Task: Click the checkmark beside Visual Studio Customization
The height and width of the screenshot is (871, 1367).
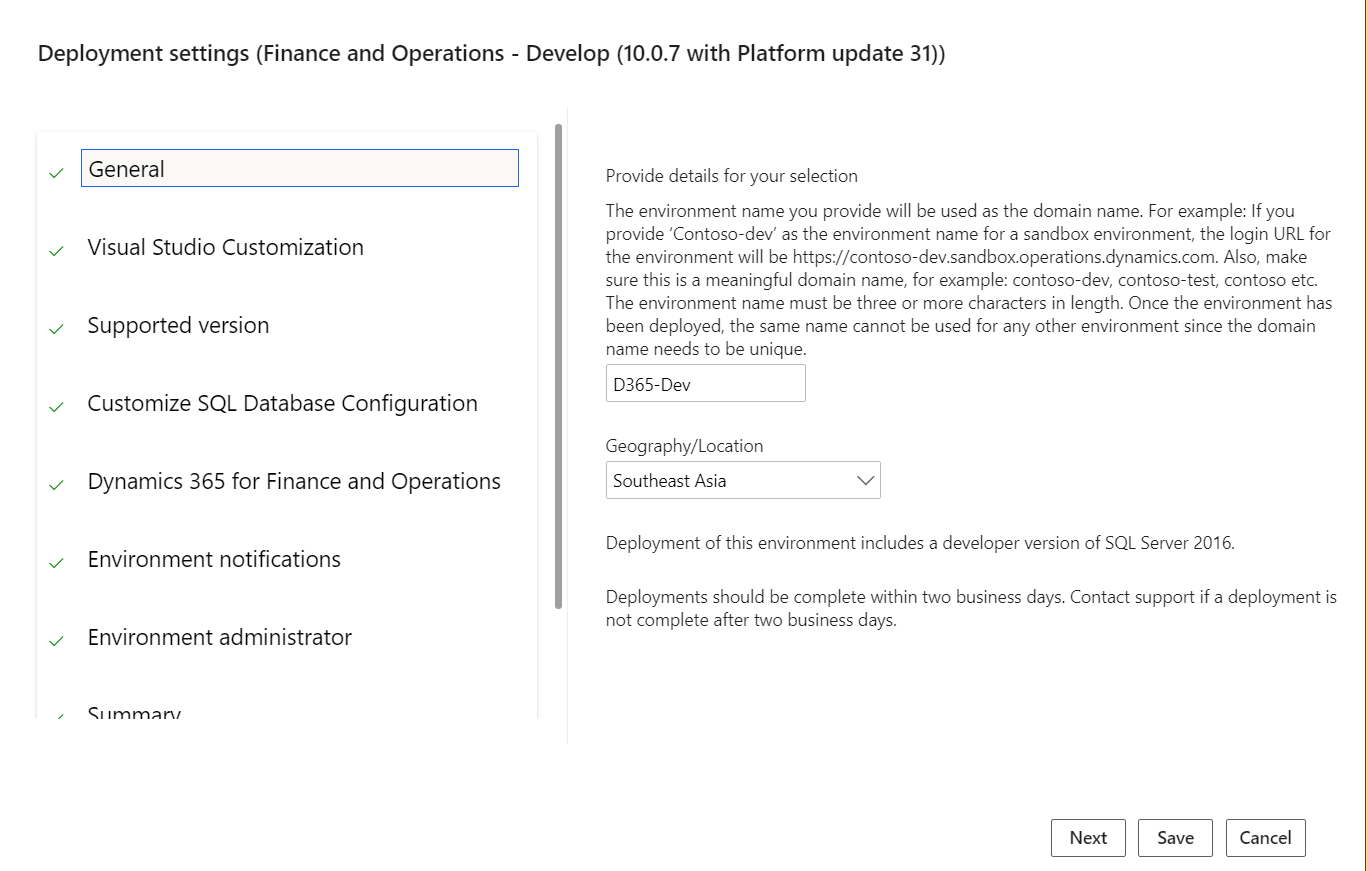Action: point(56,251)
